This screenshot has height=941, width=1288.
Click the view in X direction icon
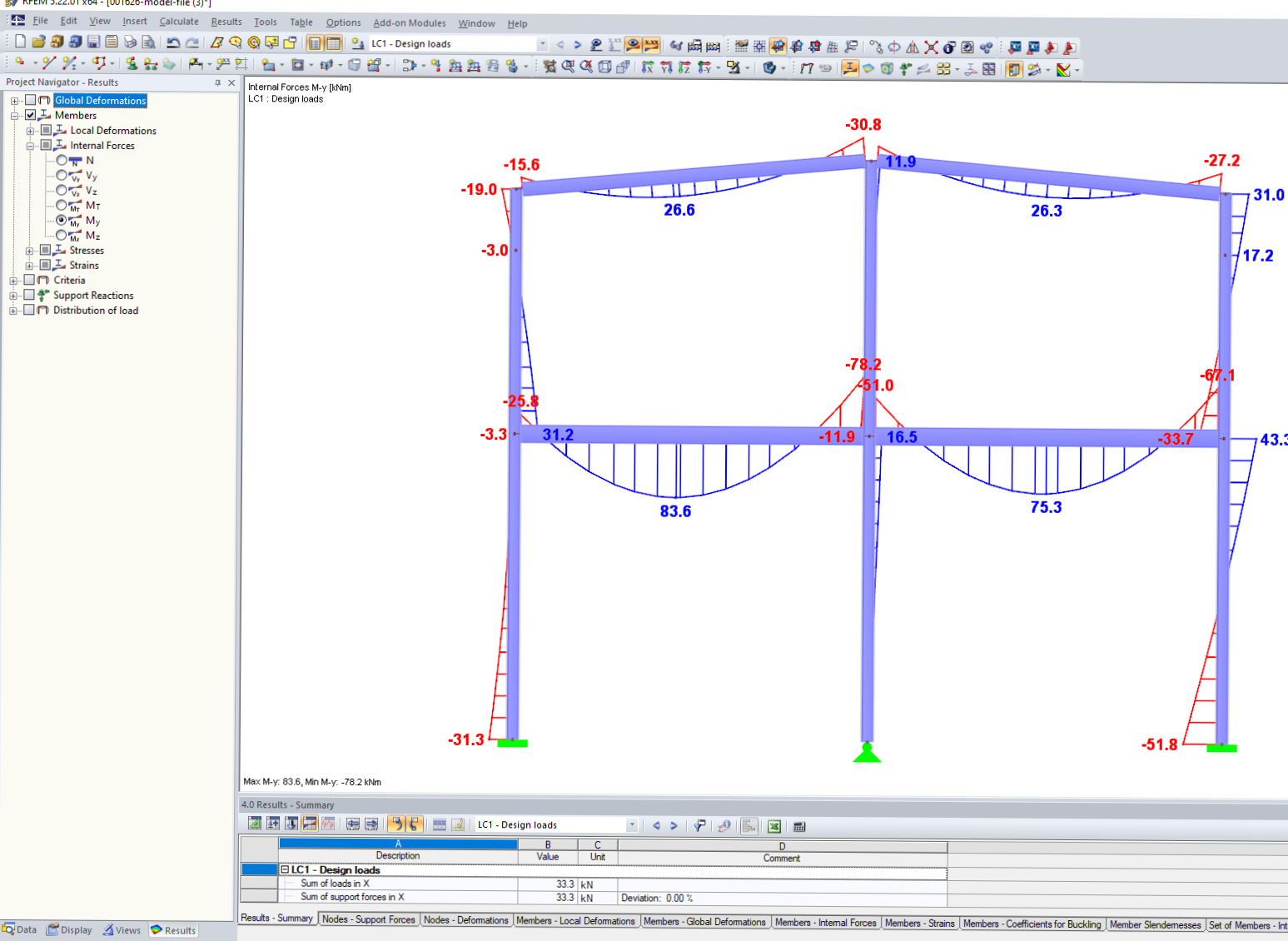pyautogui.click(x=647, y=67)
